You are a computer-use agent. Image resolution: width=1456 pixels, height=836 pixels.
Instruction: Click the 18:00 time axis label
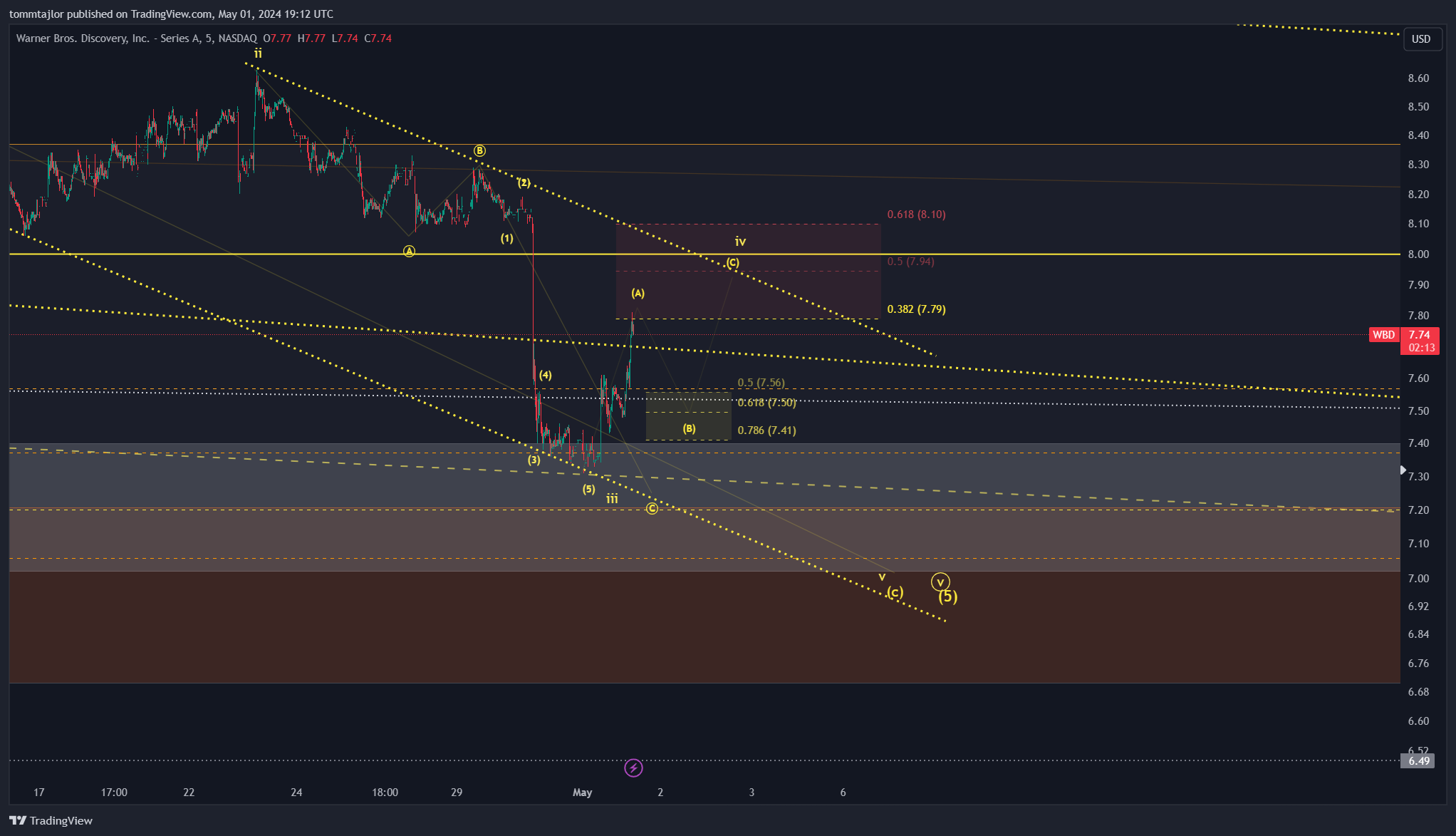point(385,792)
